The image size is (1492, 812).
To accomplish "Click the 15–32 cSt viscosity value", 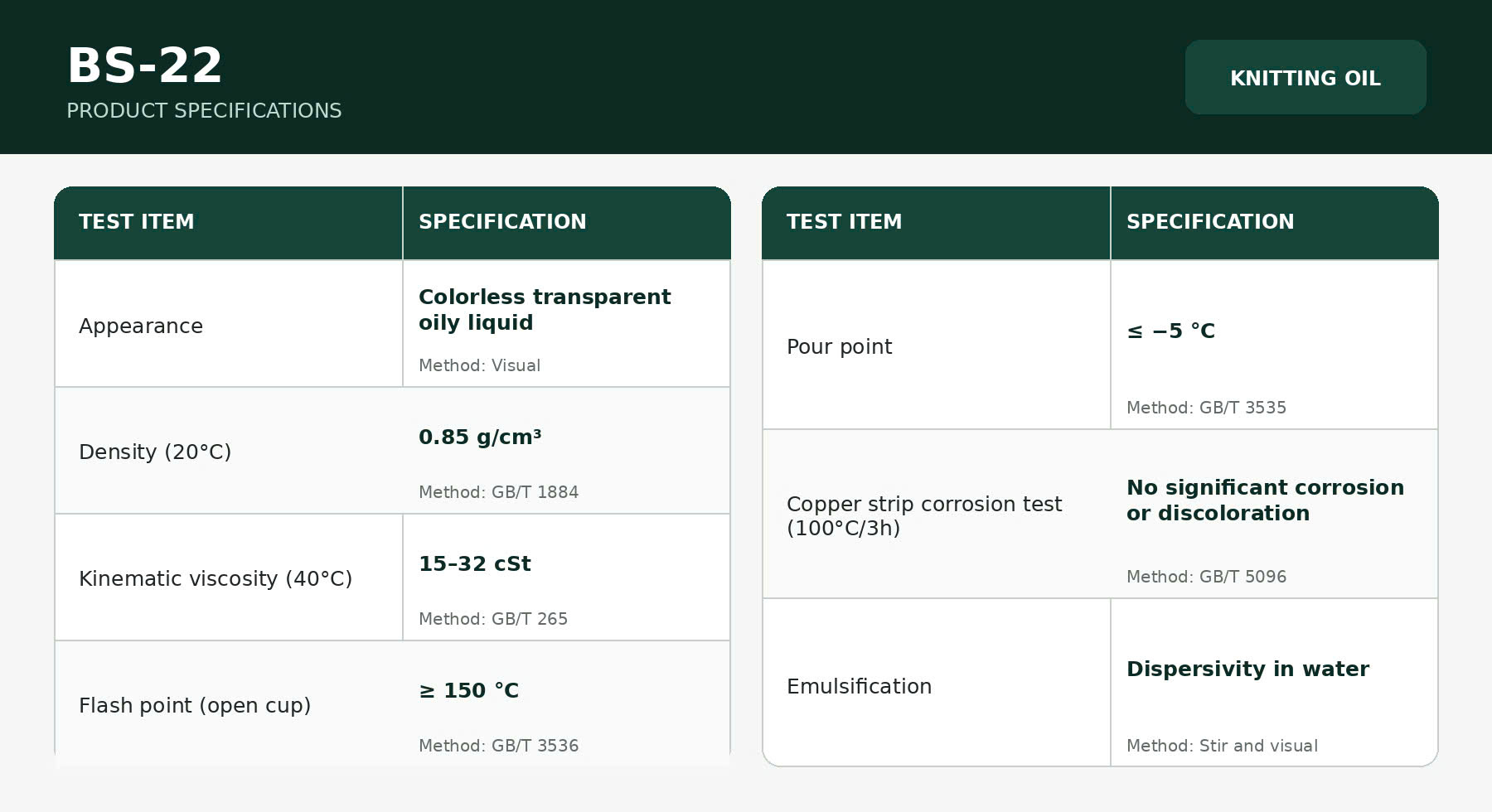I will 475,563.
